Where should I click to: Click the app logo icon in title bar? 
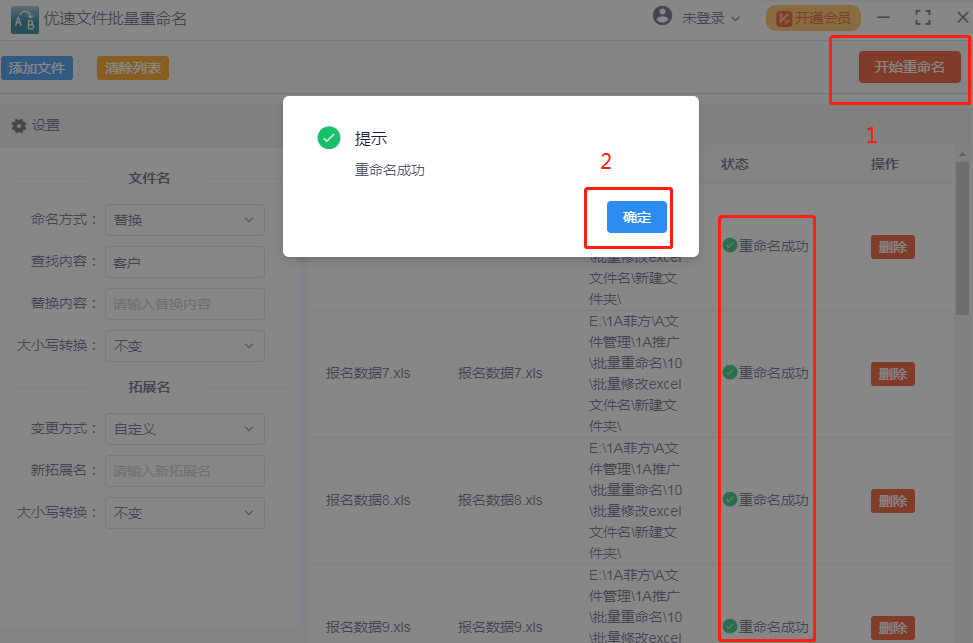point(25,20)
